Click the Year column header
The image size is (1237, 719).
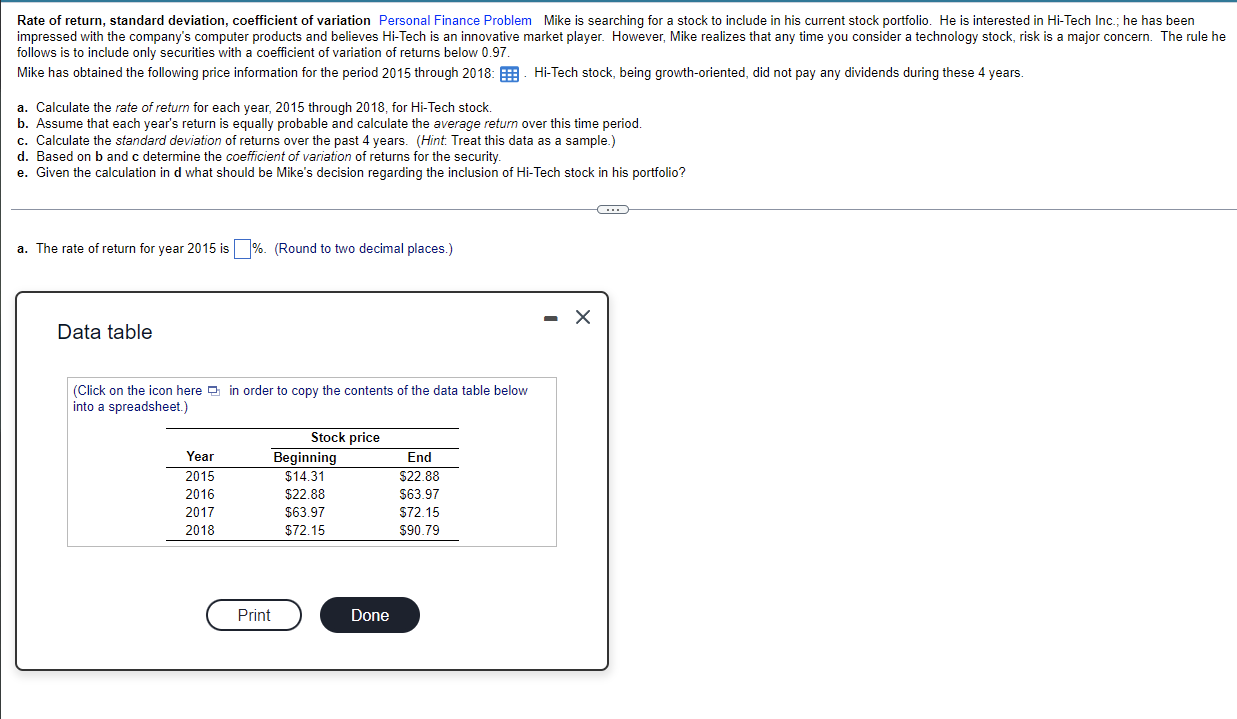click(x=200, y=456)
